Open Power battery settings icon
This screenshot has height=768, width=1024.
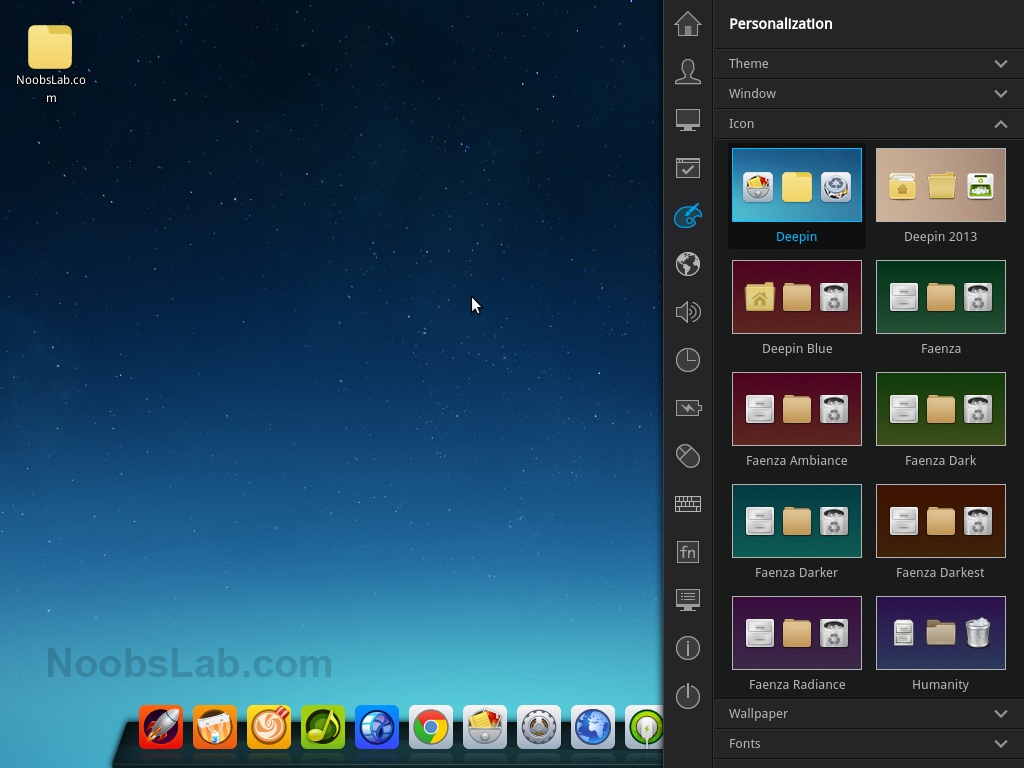pyautogui.click(x=688, y=408)
